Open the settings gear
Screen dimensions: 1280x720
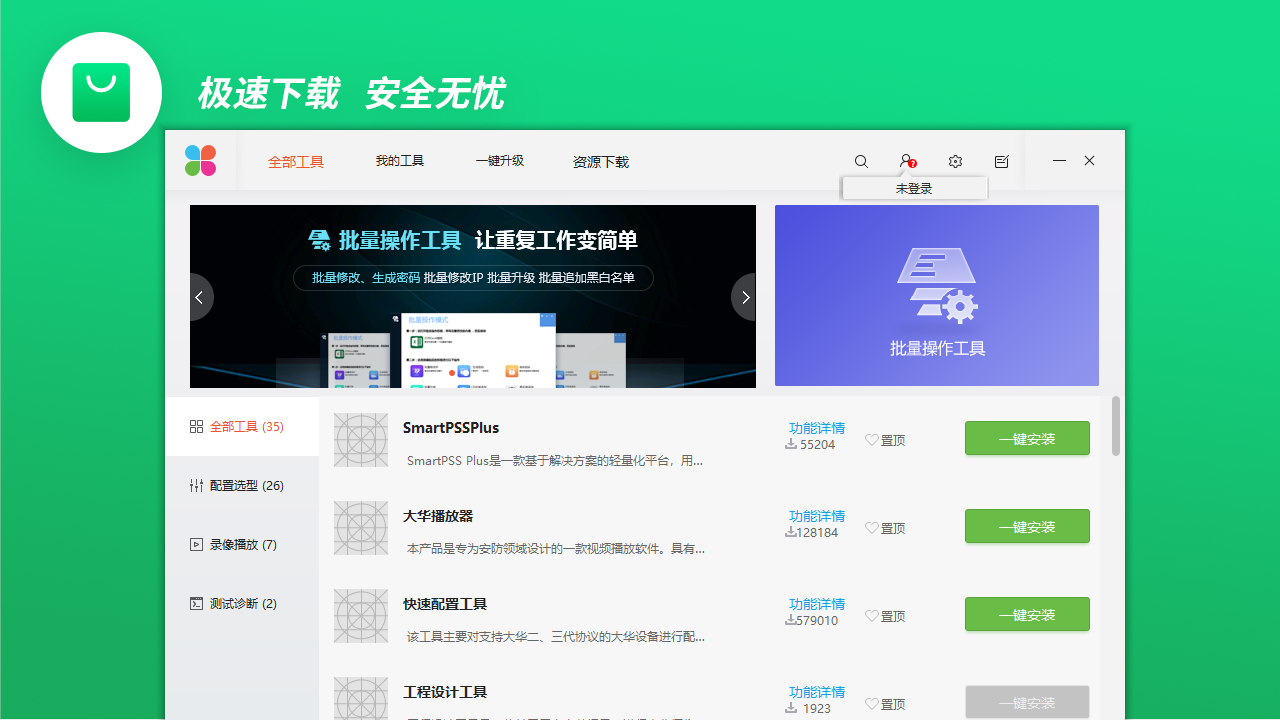click(954, 161)
